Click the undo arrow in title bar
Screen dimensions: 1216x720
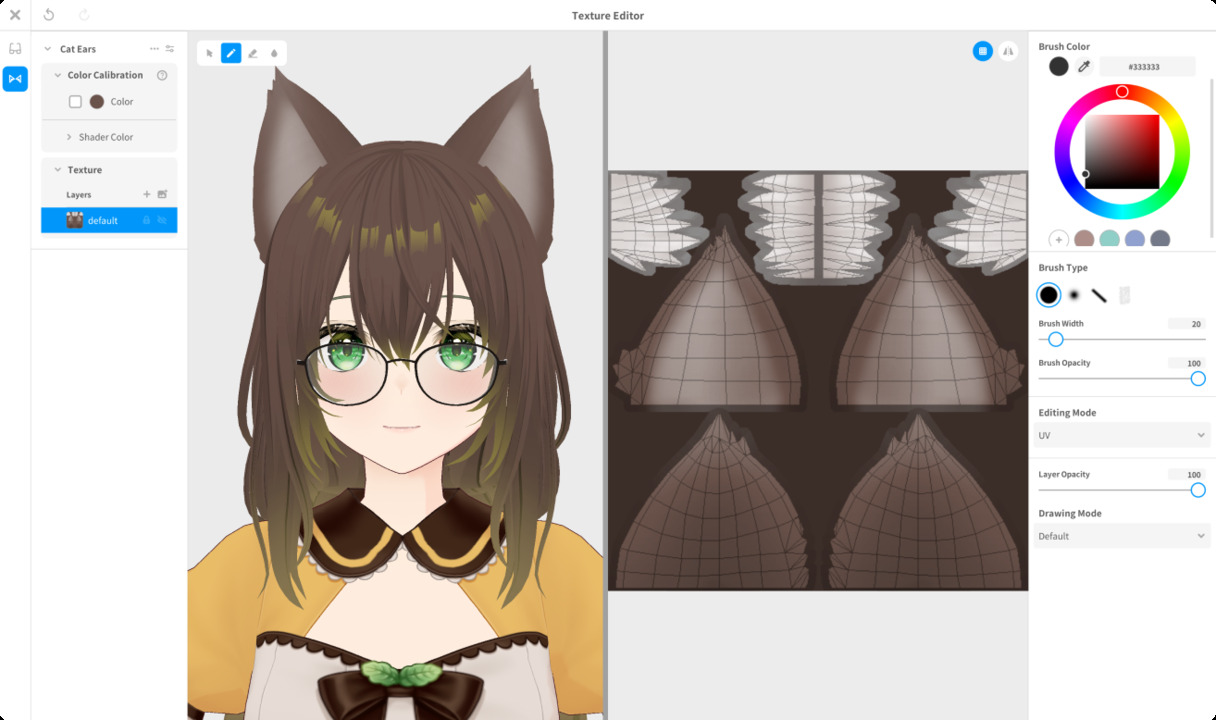click(48, 15)
